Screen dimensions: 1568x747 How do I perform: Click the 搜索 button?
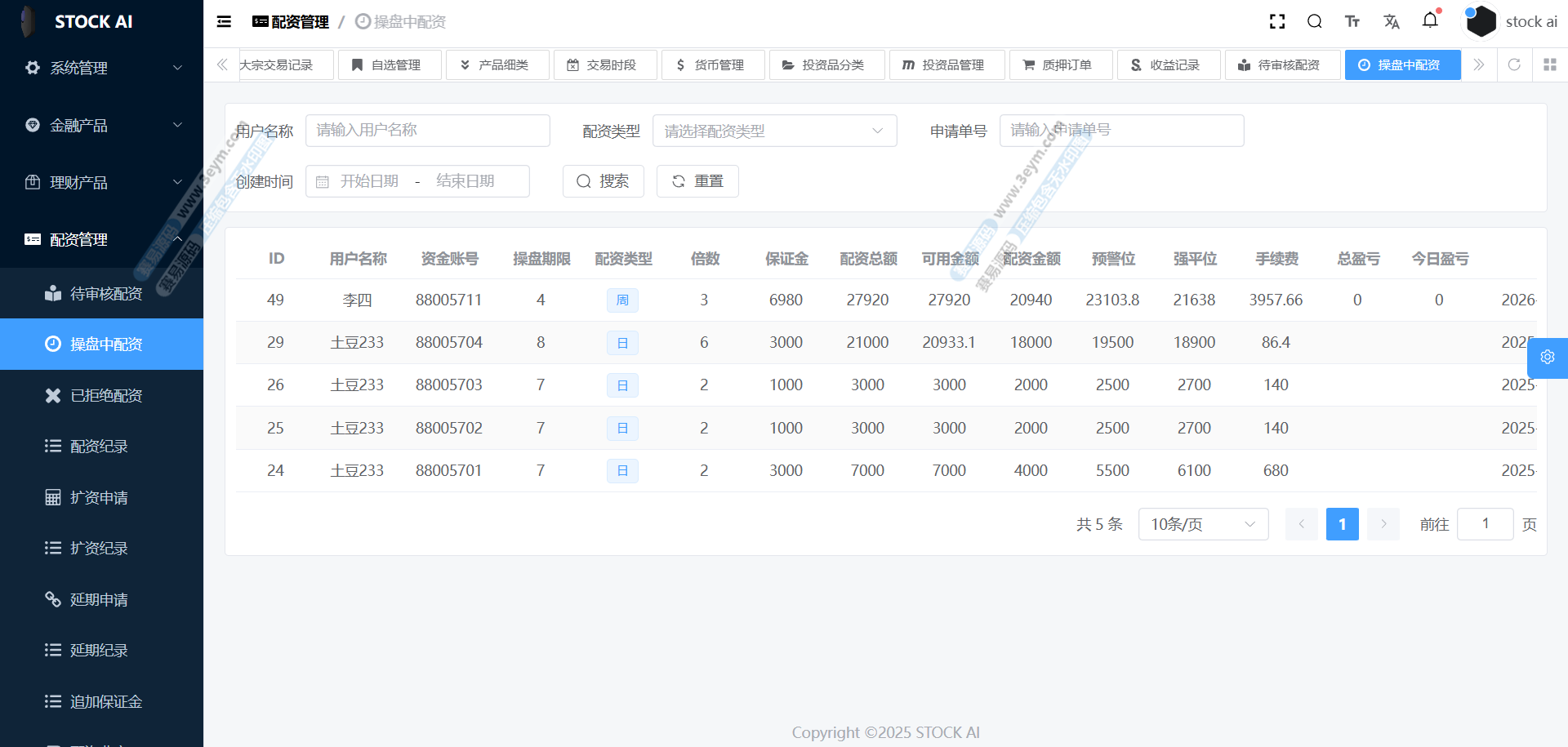603,181
